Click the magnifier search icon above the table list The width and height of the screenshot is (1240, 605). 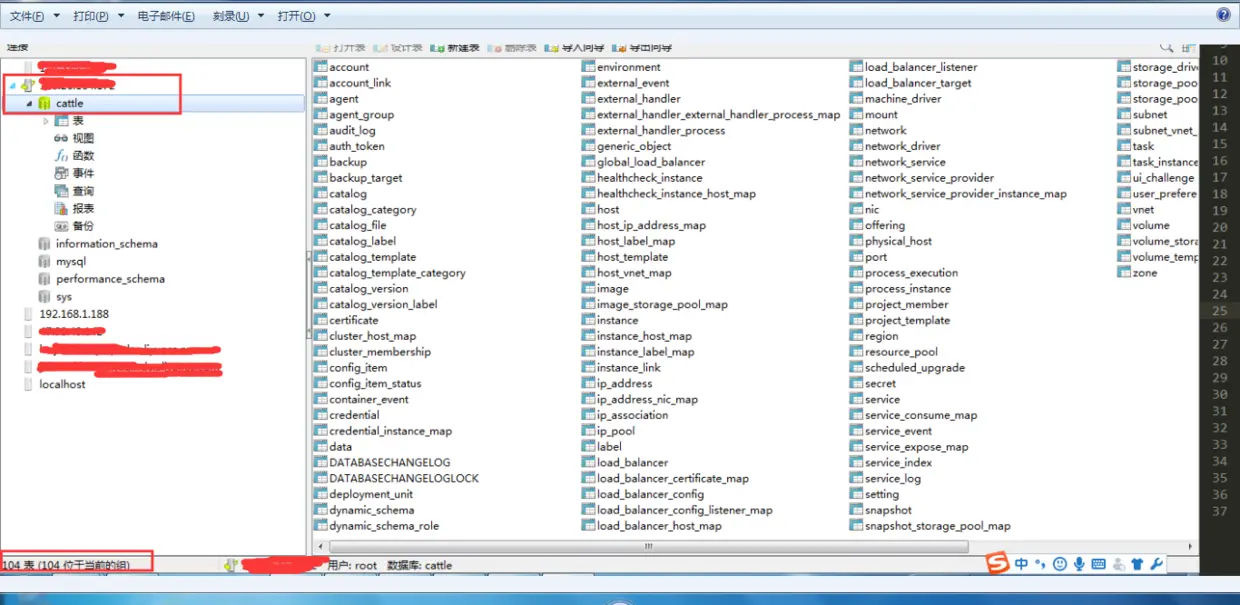1166,48
